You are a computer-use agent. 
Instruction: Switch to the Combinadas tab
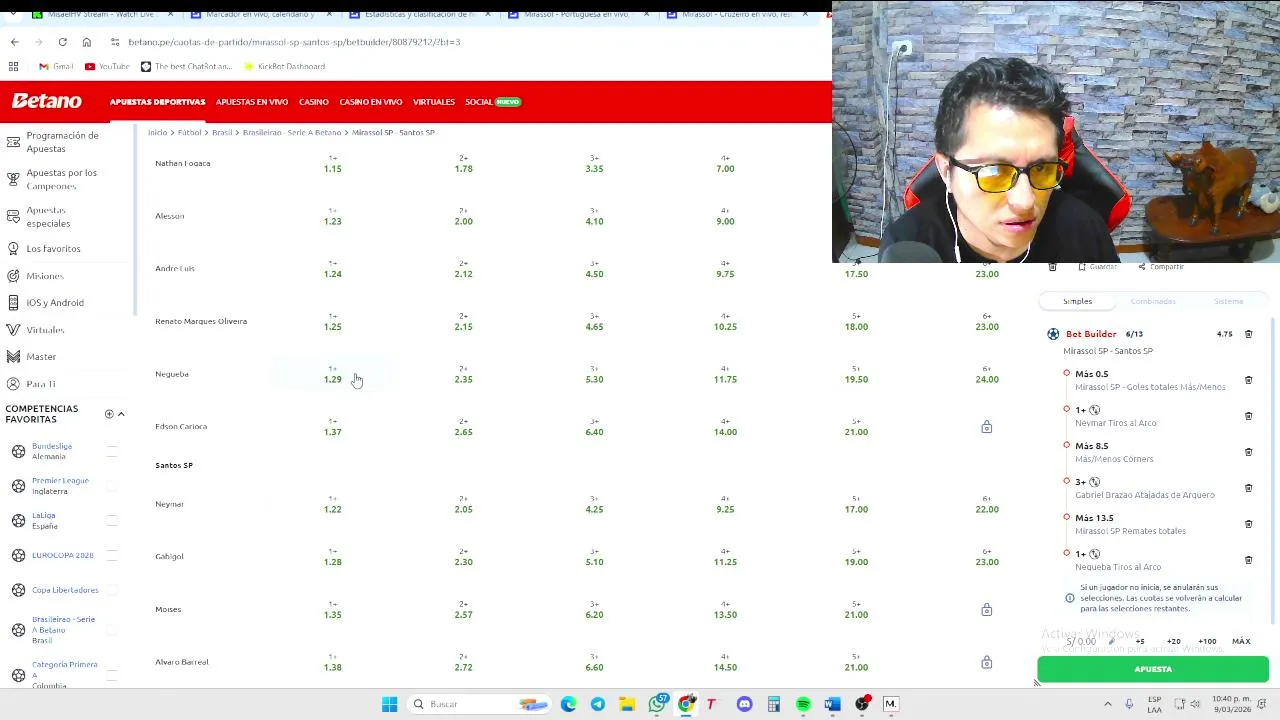click(x=1153, y=301)
